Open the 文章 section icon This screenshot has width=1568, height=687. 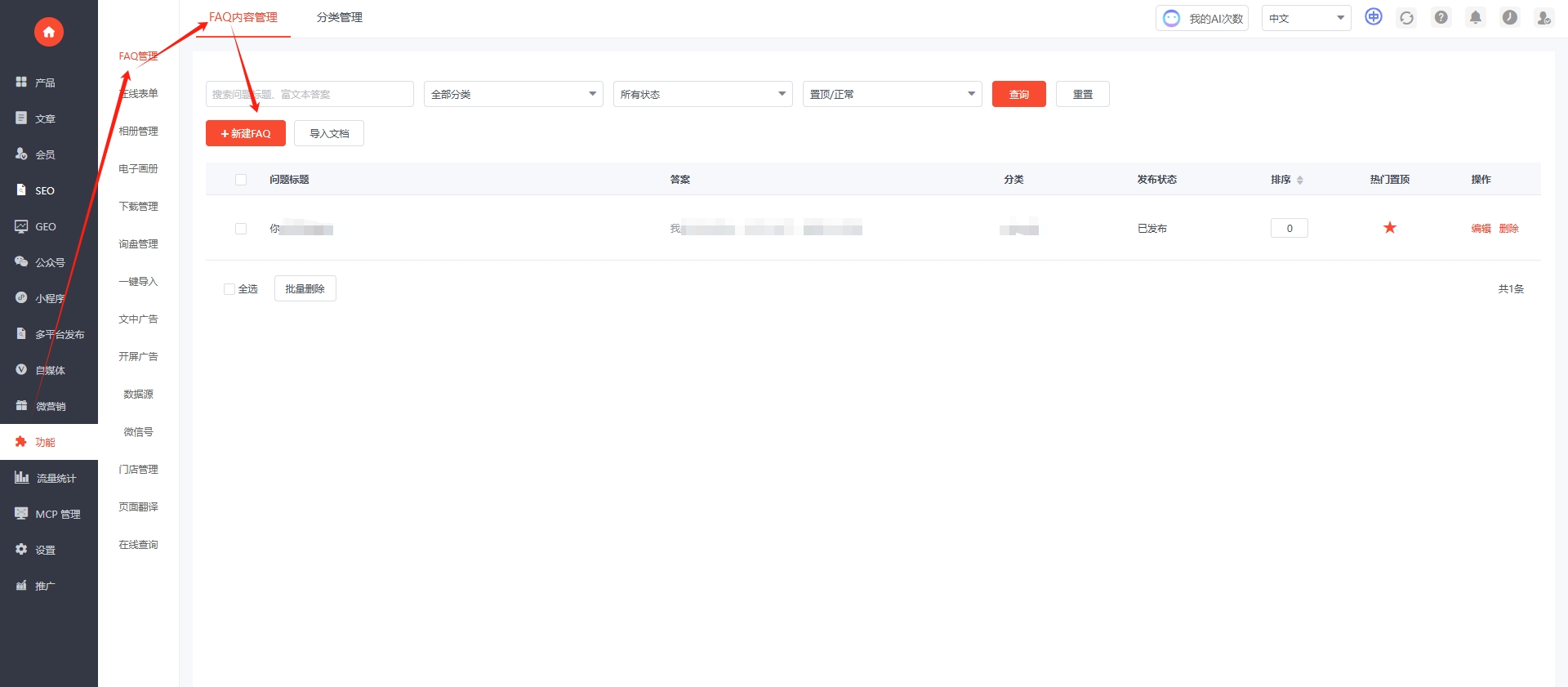21,118
